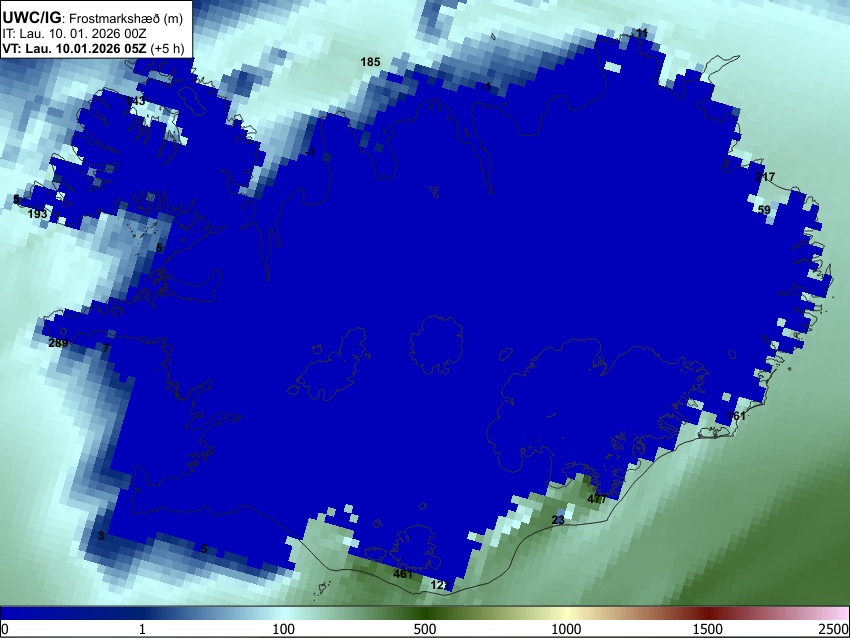Click the color scale label 1500
The image size is (850, 638).
[x=707, y=629]
